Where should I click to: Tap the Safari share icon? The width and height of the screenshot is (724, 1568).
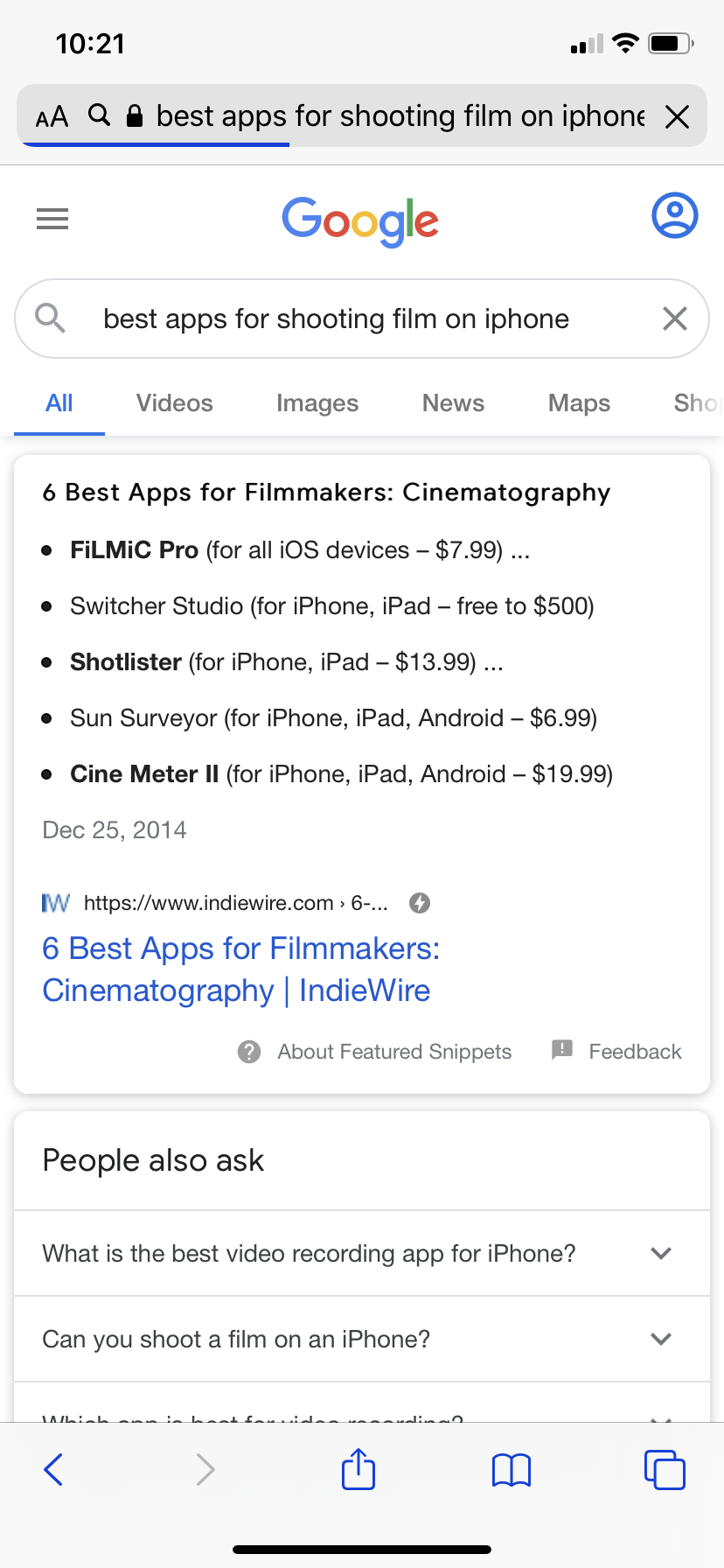(359, 1469)
